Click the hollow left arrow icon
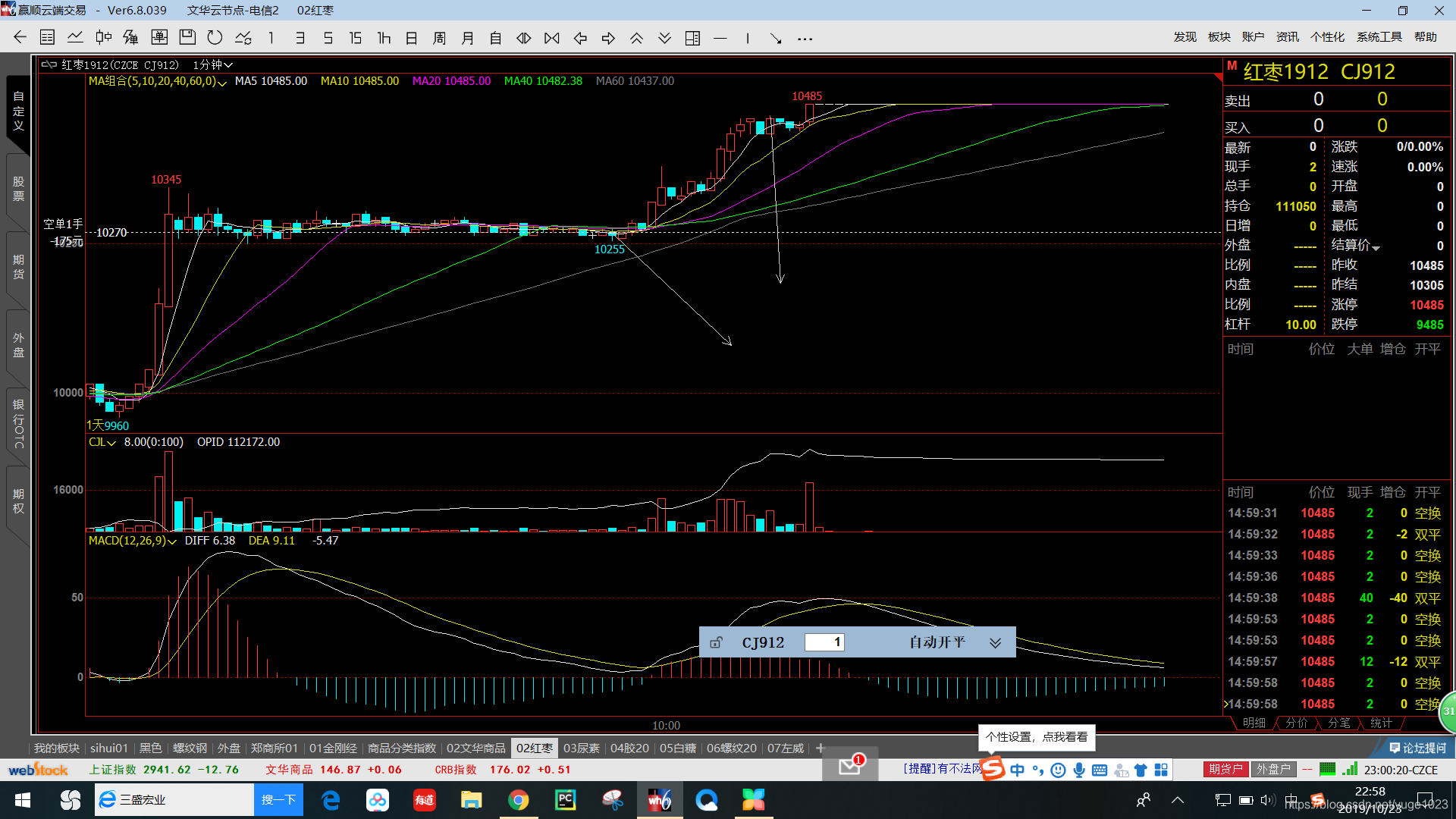 tap(580, 37)
